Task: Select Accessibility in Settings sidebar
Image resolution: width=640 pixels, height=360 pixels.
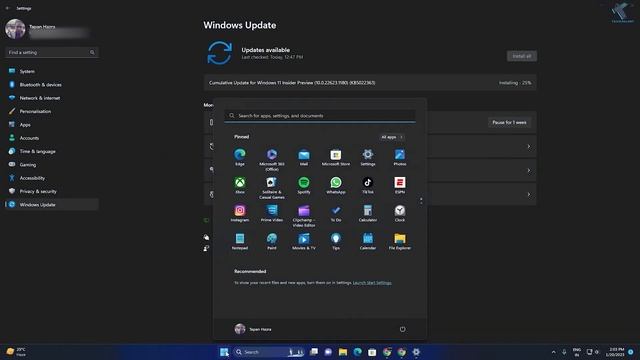Action: (51, 178)
